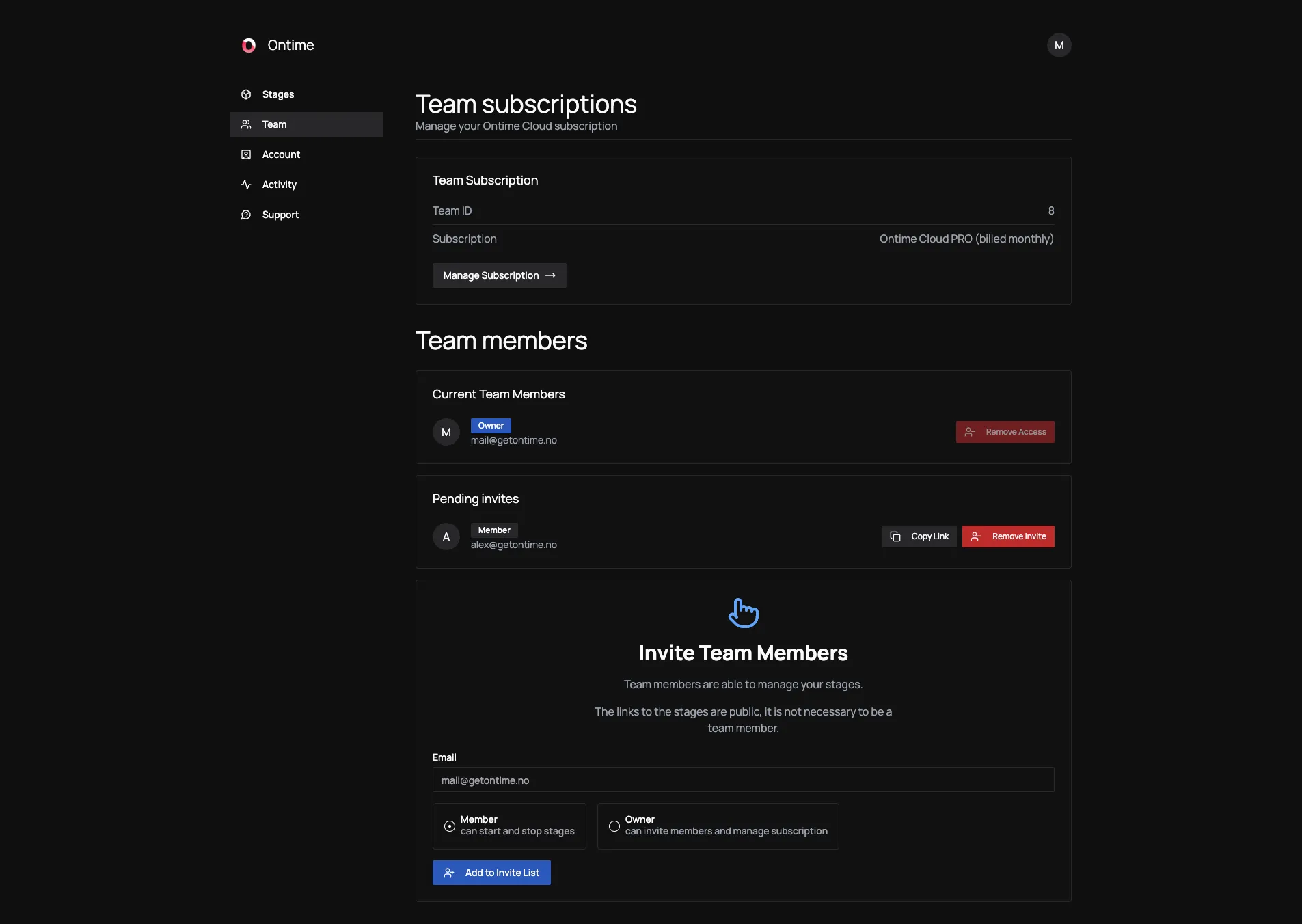
Task: Go to the Stages menu item
Action: point(277,94)
